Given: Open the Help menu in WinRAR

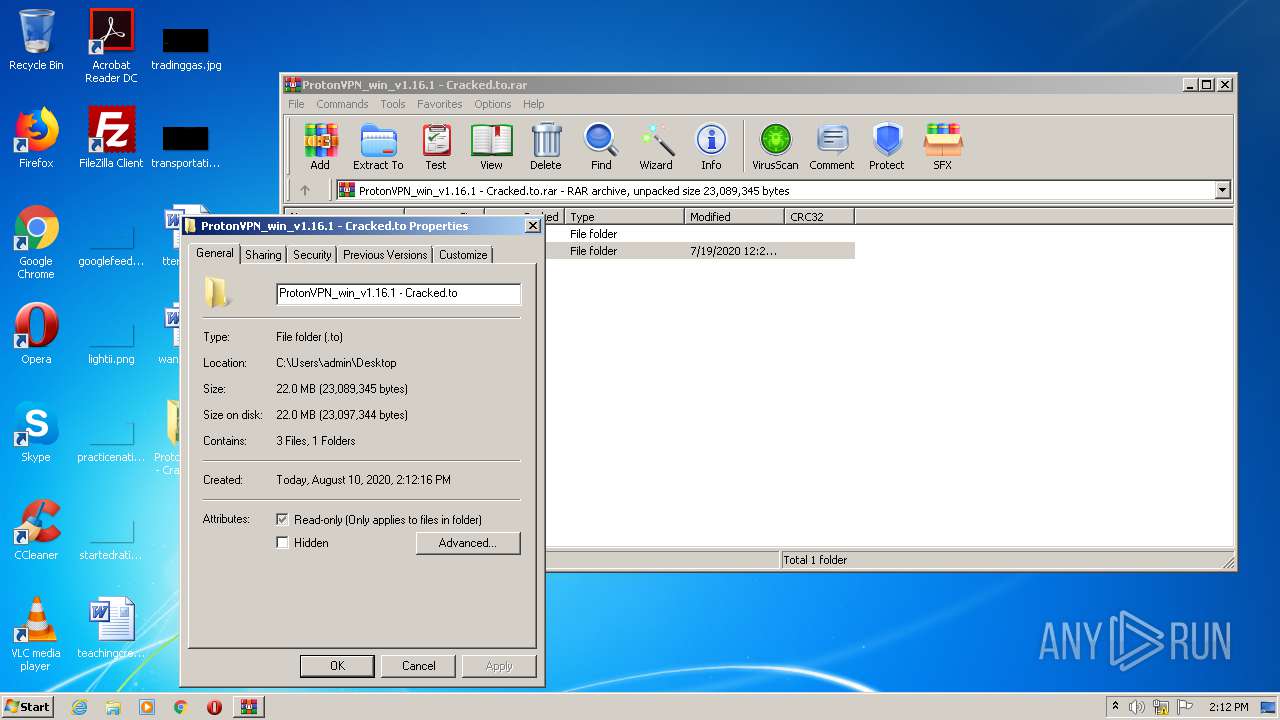Looking at the screenshot, I should click(x=534, y=104).
